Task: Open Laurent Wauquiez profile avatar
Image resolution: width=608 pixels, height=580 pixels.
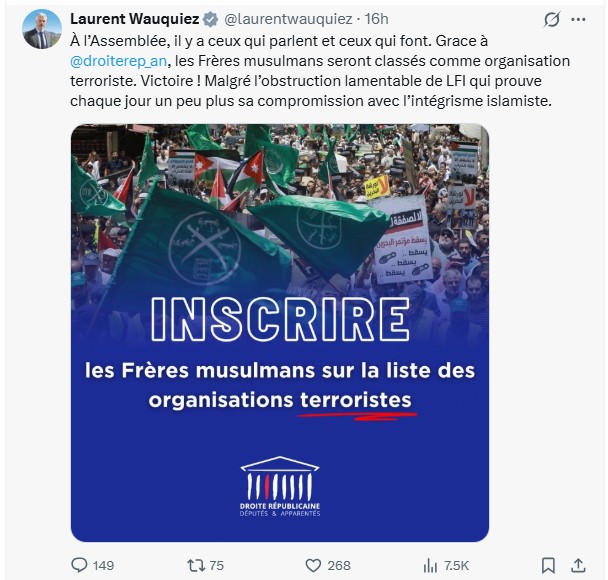Action: coord(42,29)
